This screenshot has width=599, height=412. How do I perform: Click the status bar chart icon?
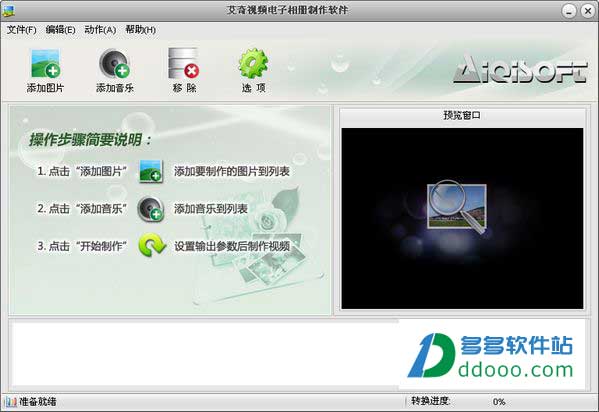[x=10, y=402]
